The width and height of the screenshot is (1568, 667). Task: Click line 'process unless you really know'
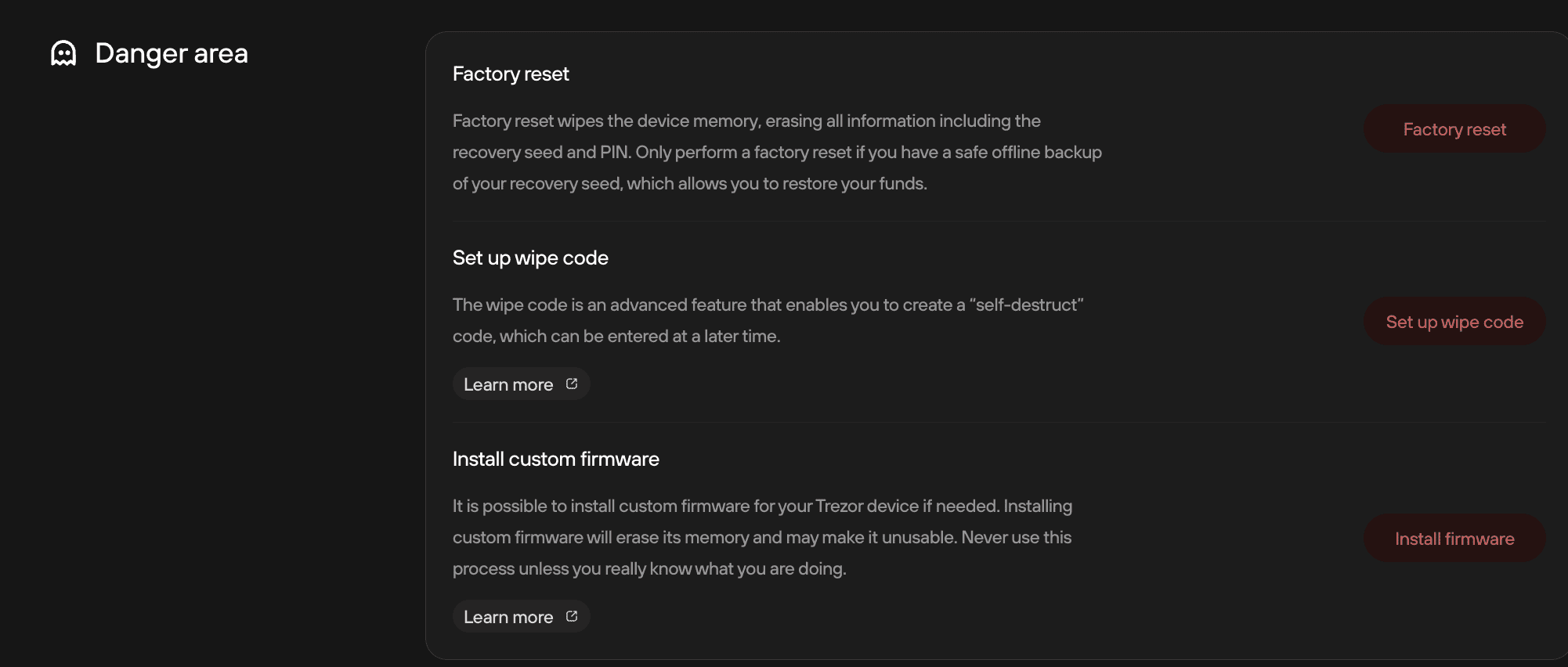coord(649,568)
